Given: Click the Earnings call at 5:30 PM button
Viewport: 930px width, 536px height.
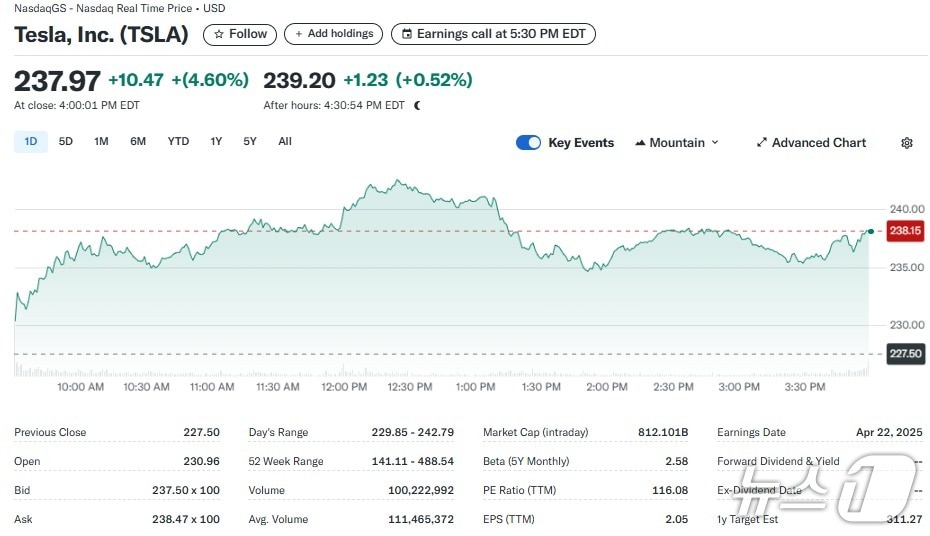Looking at the screenshot, I should 493,34.
